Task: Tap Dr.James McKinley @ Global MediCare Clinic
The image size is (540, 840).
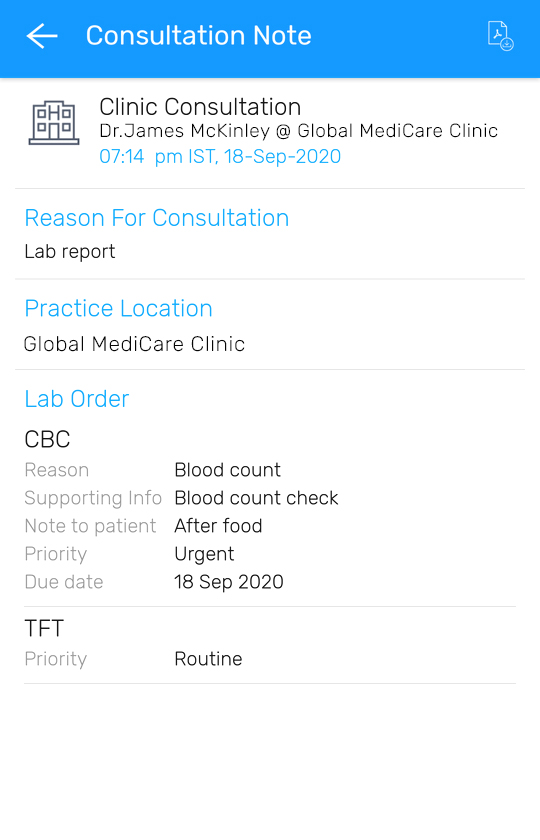Action: 298,131
